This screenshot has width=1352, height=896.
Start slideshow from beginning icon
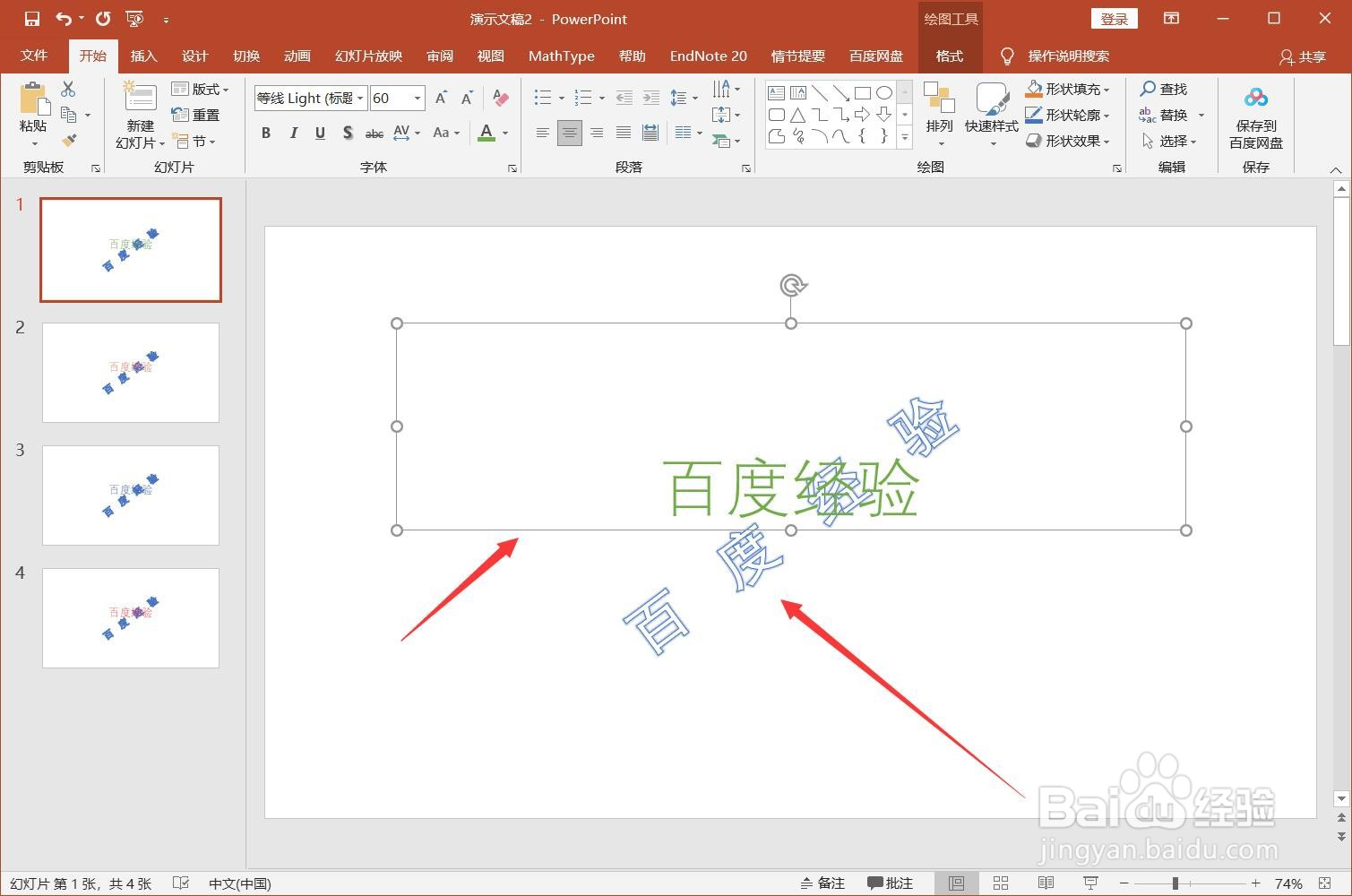pos(135,19)
